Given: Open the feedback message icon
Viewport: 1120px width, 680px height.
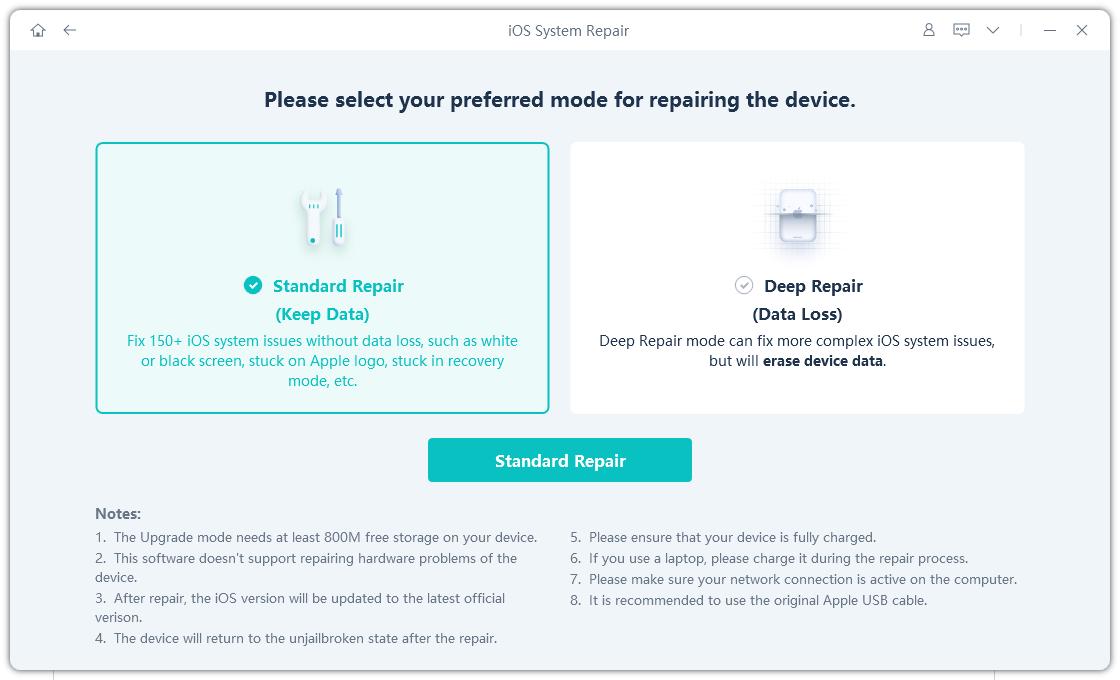Looking at the screenshot, I should tap(961, 30).
